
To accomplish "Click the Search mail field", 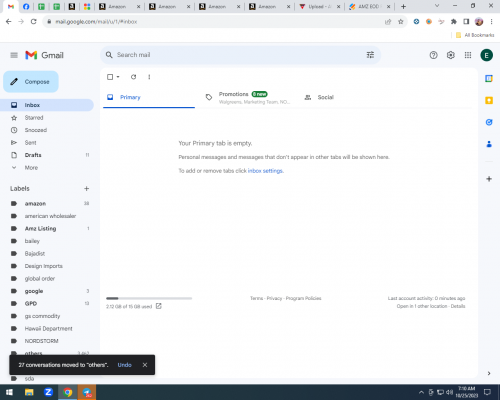I will 240,55.
